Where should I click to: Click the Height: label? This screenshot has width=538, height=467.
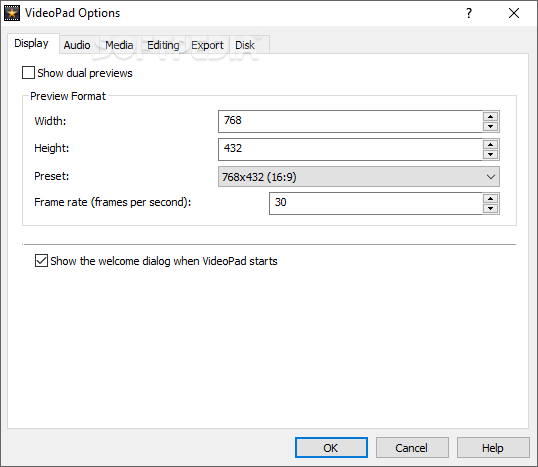[51, 148]
